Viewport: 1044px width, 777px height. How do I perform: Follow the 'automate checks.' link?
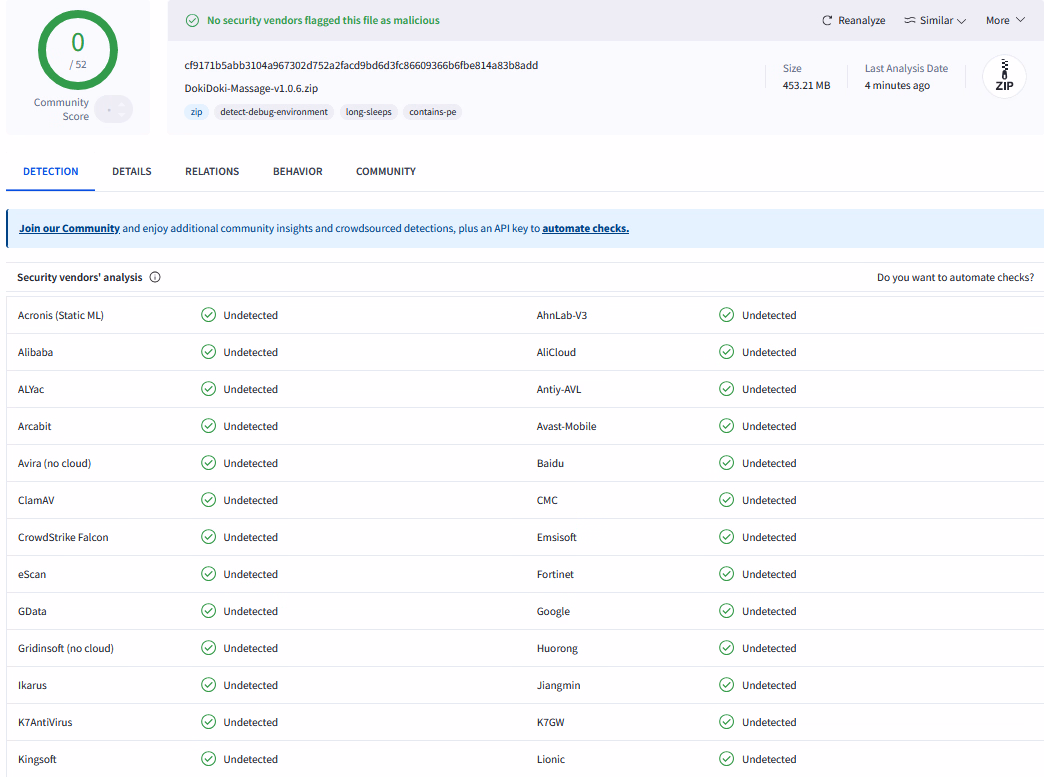[x=585, y=228]
